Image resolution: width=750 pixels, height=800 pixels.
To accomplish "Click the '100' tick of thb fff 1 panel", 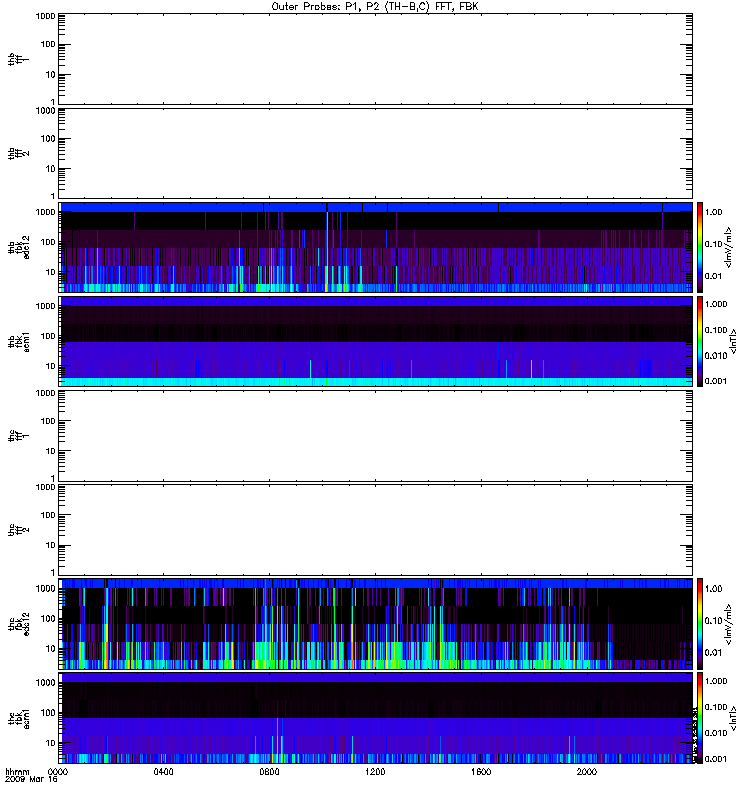I will click(x=48, y=44).
